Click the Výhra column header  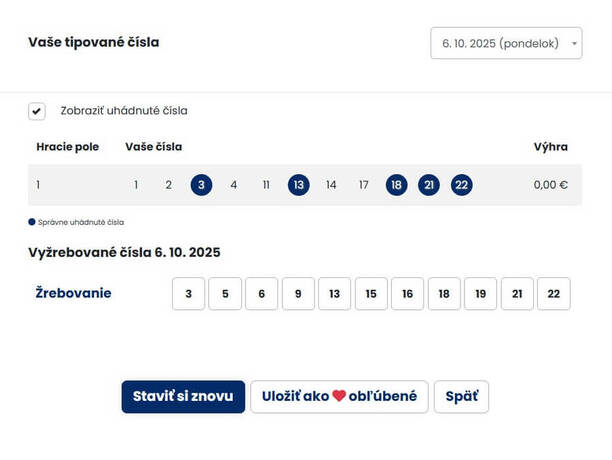point(551,147)
